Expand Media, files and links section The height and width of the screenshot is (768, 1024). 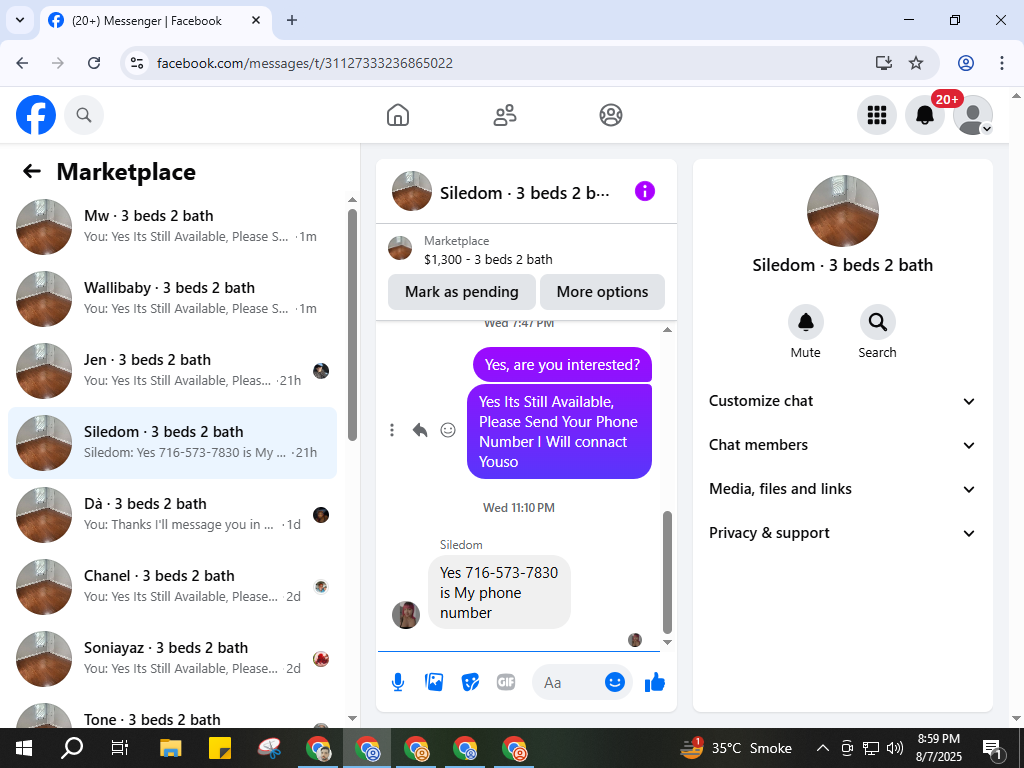tap(842, 489)
